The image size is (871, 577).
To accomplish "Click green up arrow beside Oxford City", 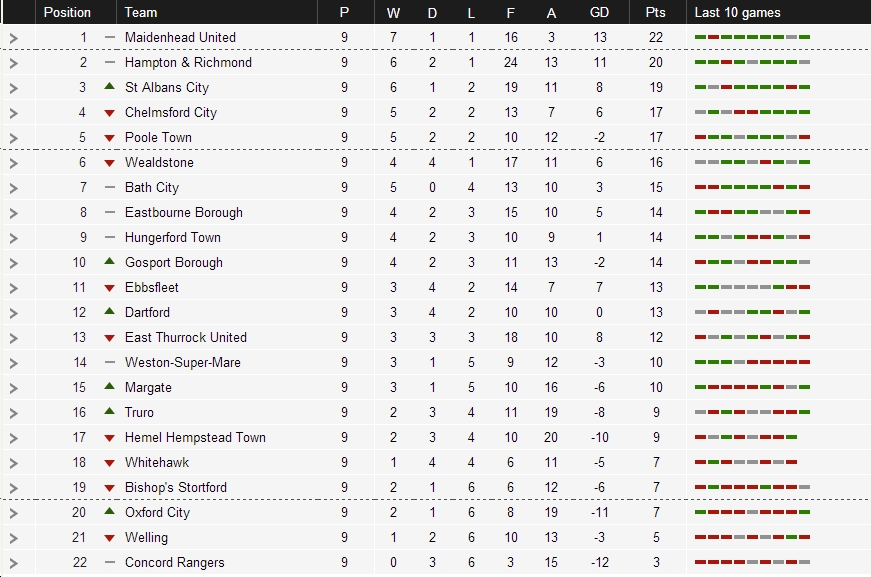I will [109, 511].
